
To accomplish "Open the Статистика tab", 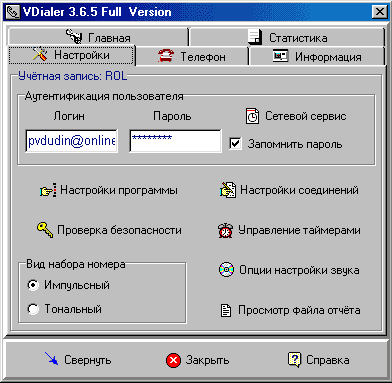I will (287, 37).
